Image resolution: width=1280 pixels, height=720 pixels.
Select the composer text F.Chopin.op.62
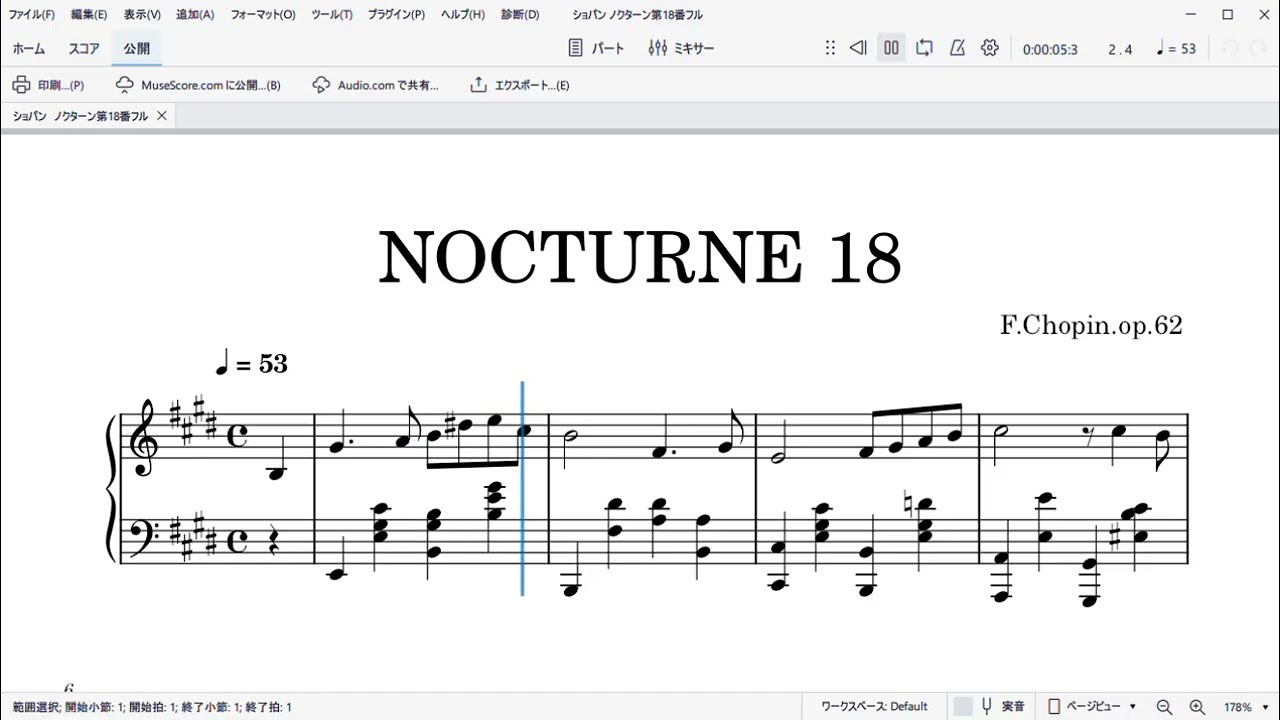tap(1091, 325)
